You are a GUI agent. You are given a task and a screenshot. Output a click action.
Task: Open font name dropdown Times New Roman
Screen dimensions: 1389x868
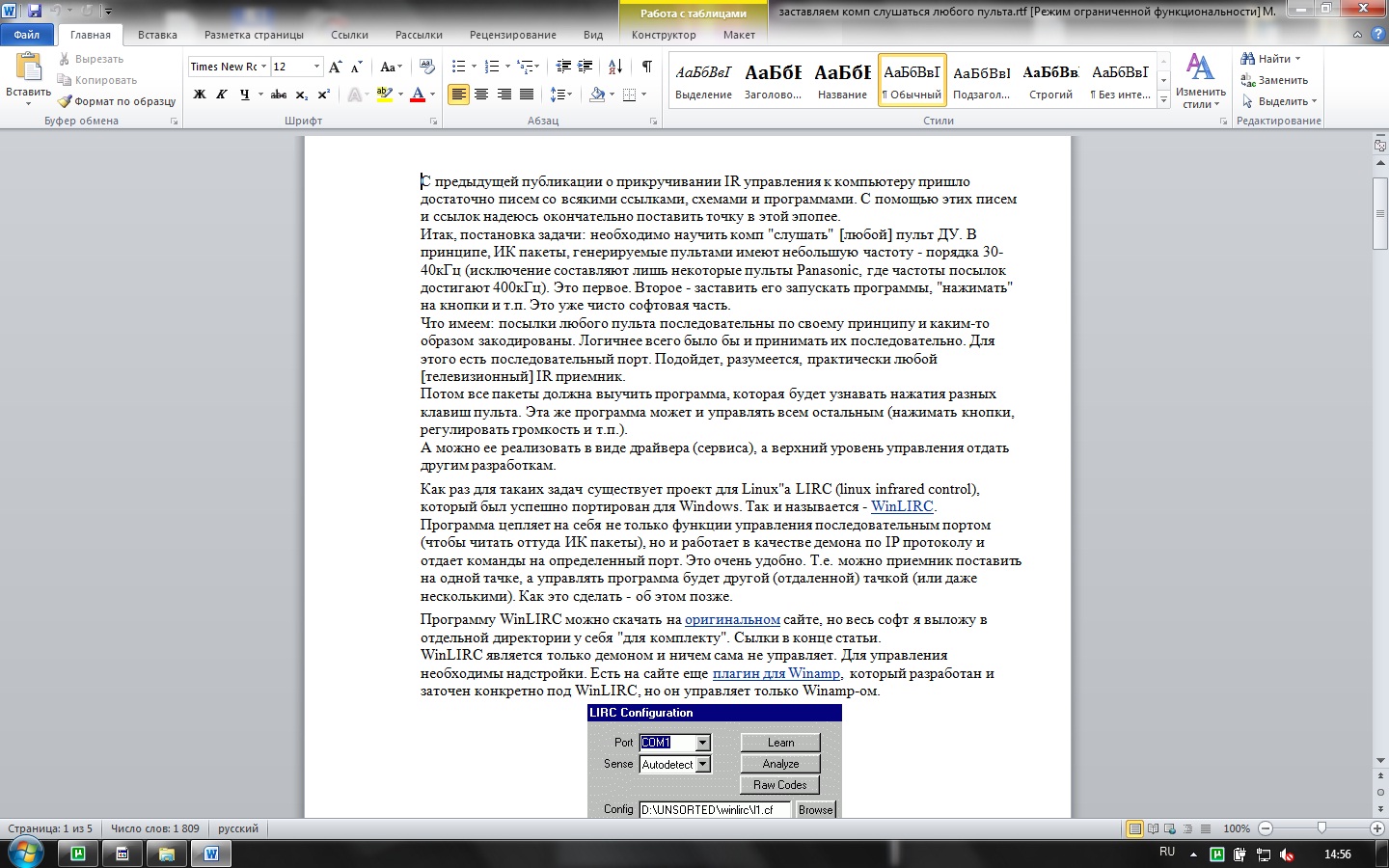(264, 67)
